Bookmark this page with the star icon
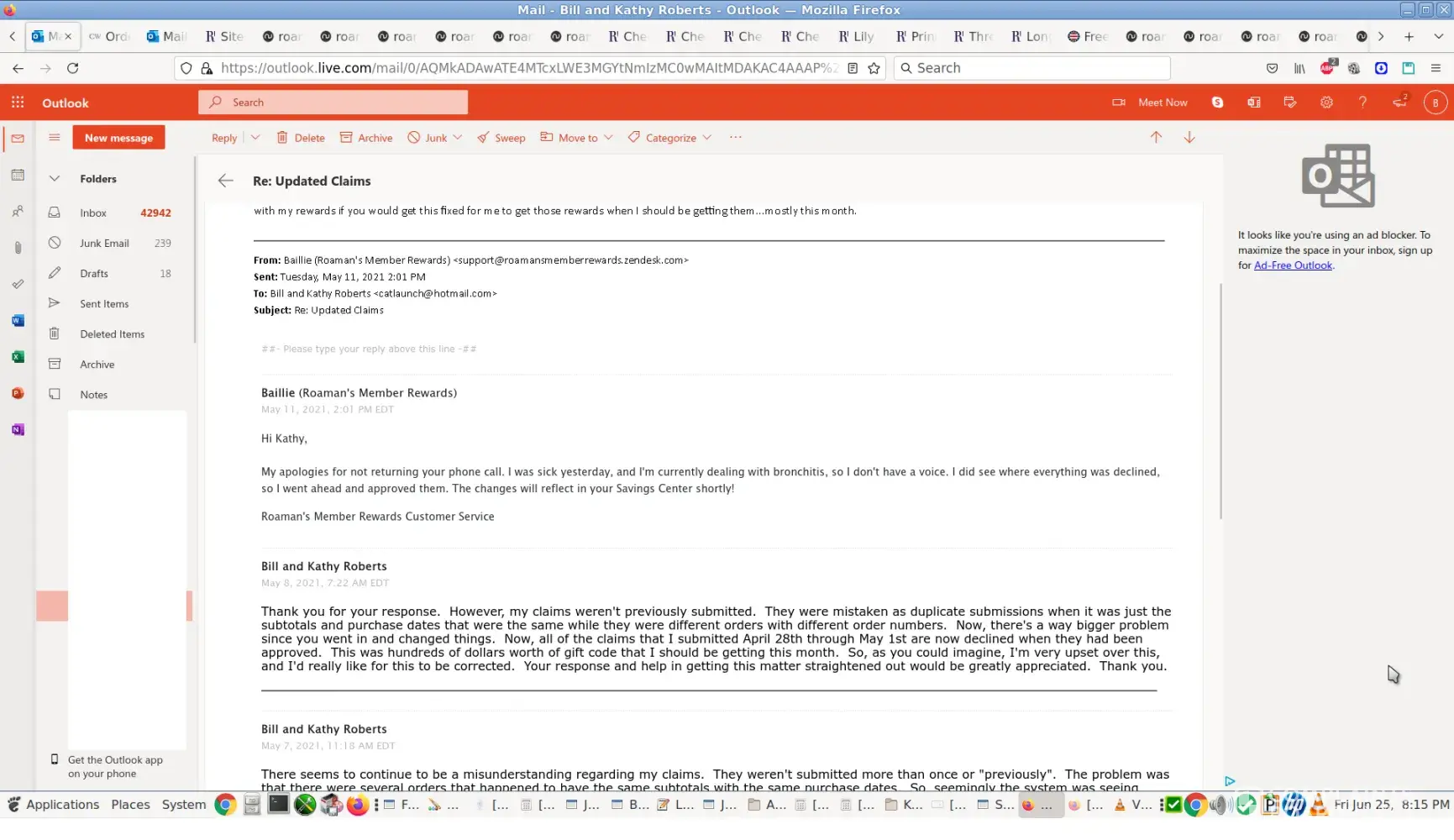 tap(874, 68)
